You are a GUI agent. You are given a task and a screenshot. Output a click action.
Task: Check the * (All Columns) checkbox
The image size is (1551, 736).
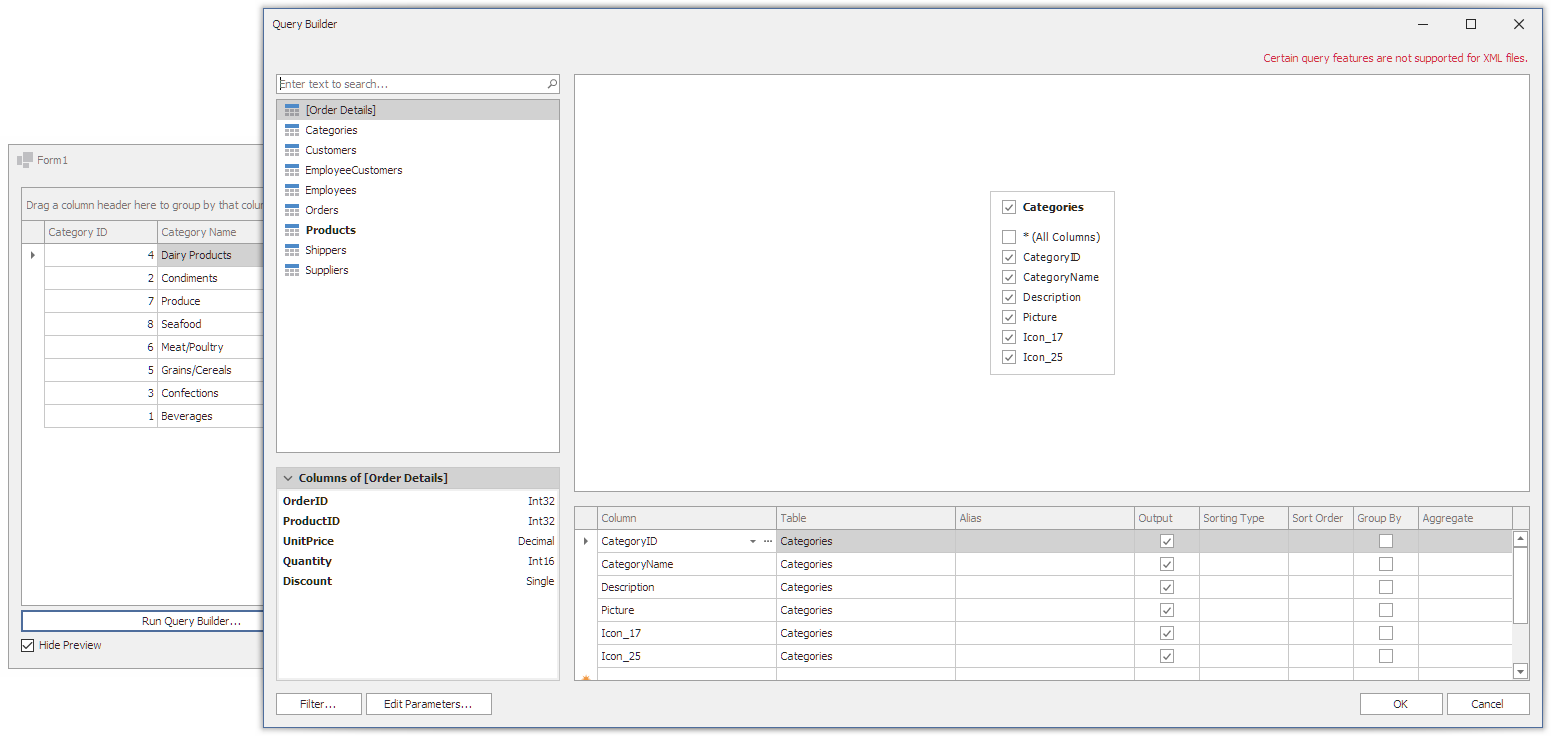click(x=1009, y=237)
